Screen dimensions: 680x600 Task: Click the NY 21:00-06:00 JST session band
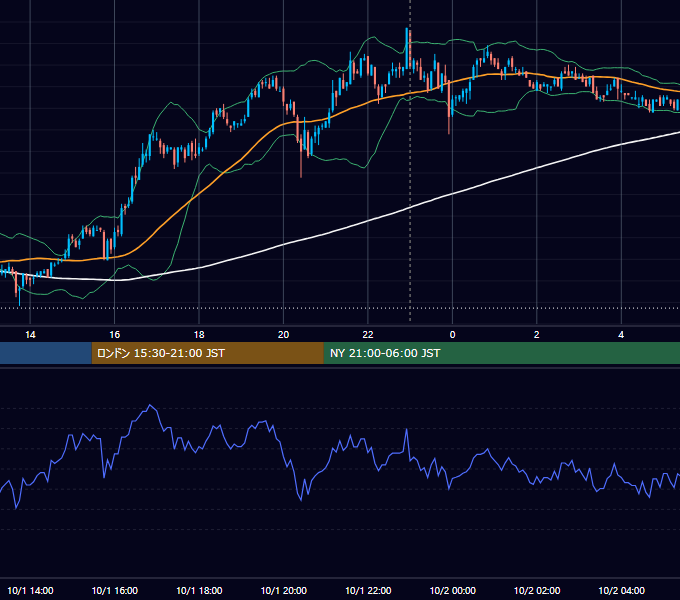[502, 353]
